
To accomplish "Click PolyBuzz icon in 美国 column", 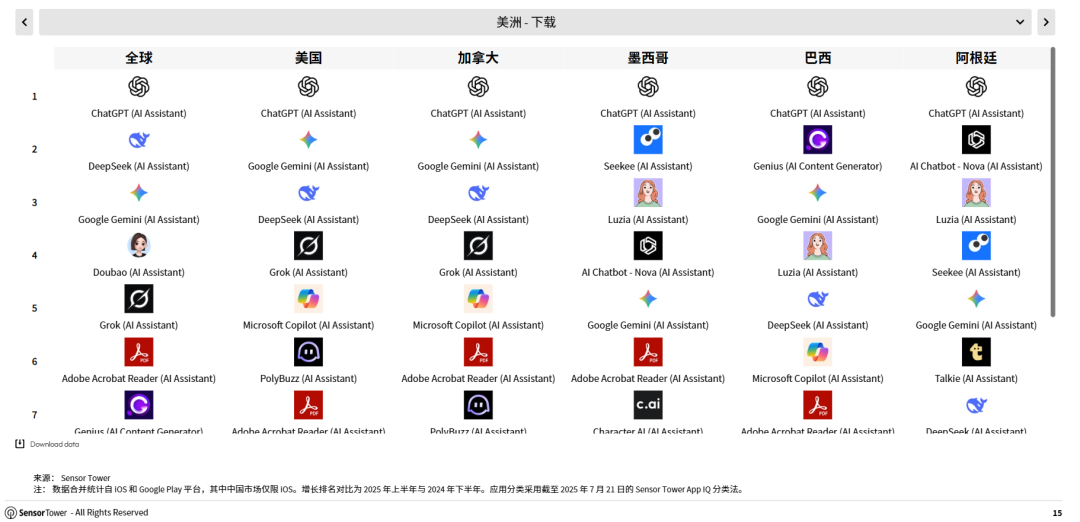I will click(308, 352).
